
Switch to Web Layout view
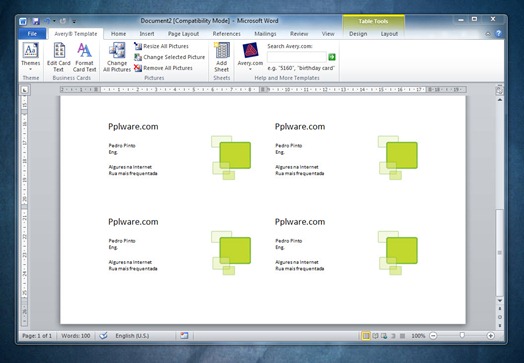(384, 336)
